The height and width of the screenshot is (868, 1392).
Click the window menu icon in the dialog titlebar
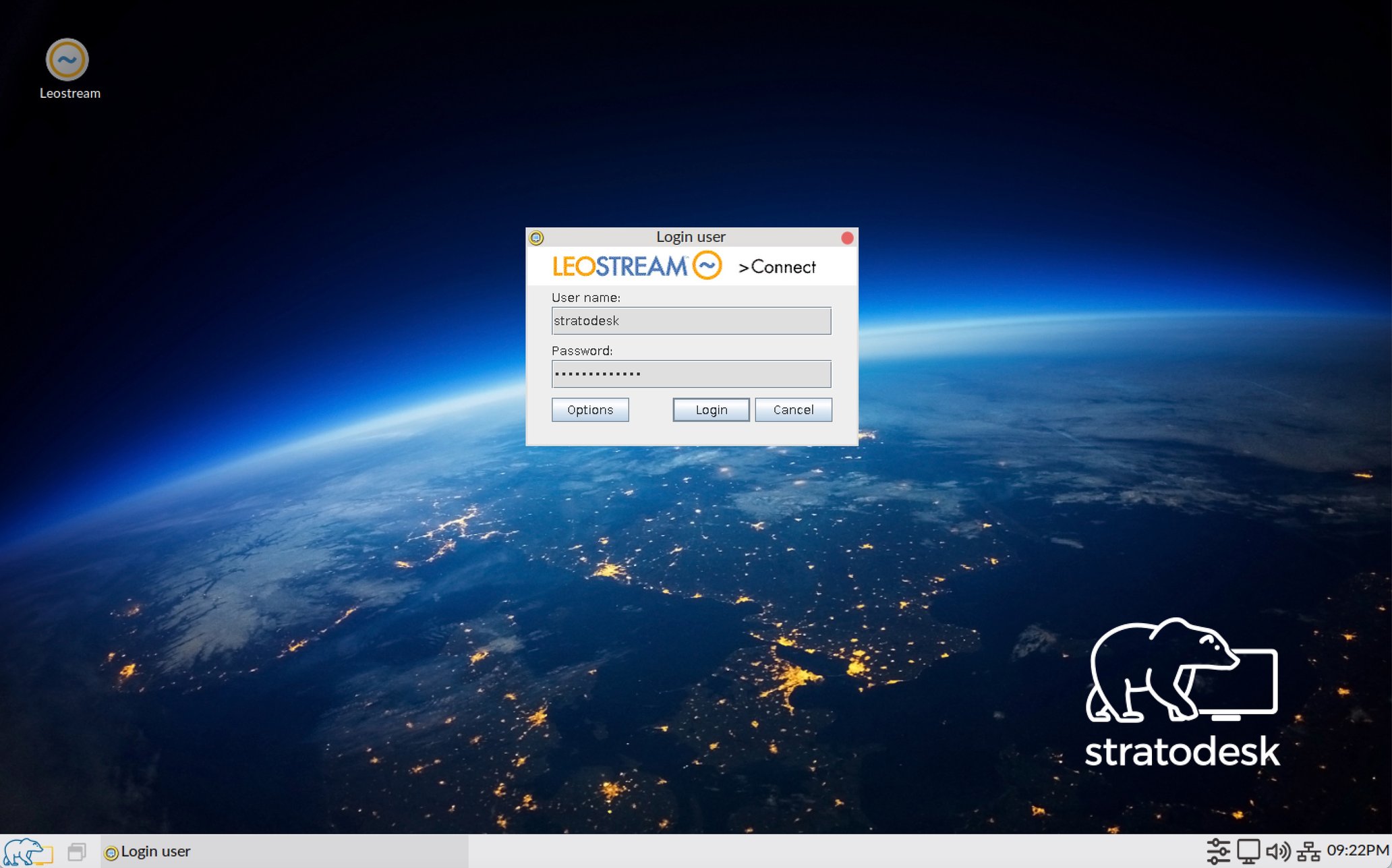(x=536, y=237)
